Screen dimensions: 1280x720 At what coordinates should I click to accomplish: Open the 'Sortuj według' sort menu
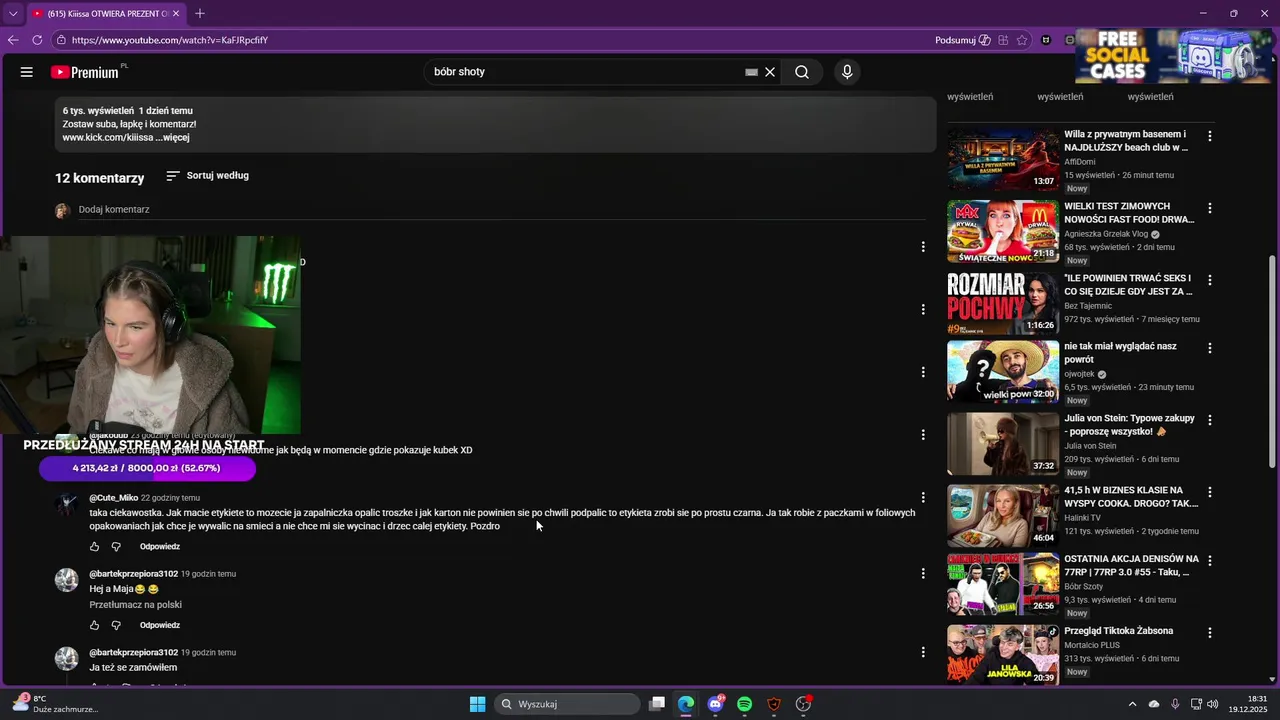tap(208, 176)
